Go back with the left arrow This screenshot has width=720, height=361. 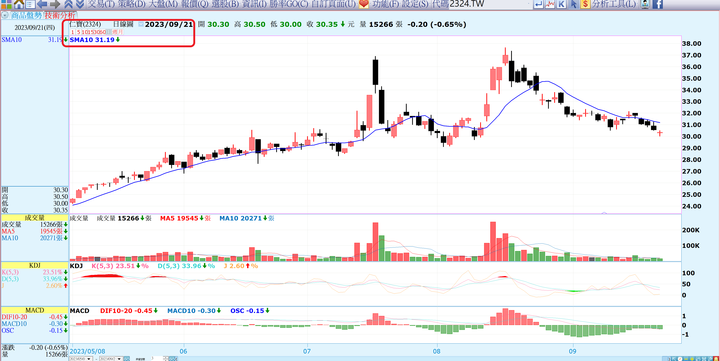(42, 4)
